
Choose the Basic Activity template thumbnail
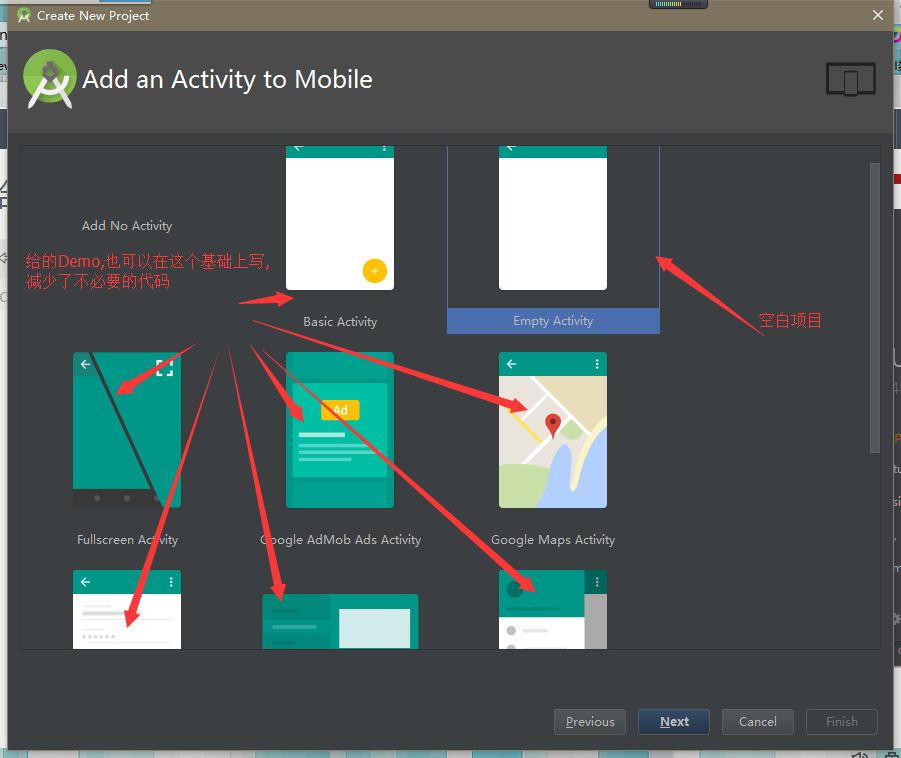[x=340, y=218]
